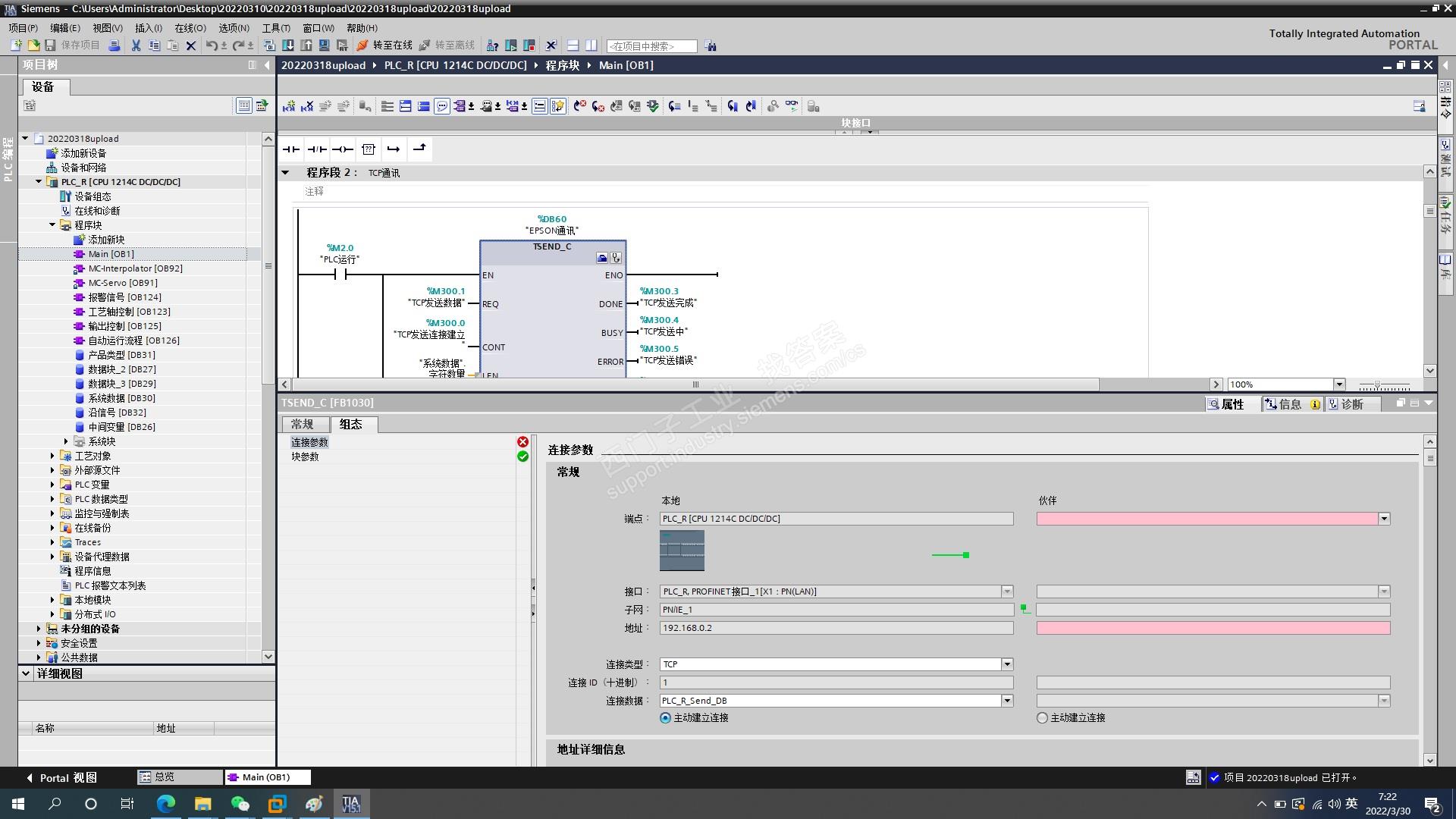This screenshot has width=1456, height=819.
Task: Click the TIA Portal icon on the Windows taskbar
Action: (351, 804)
